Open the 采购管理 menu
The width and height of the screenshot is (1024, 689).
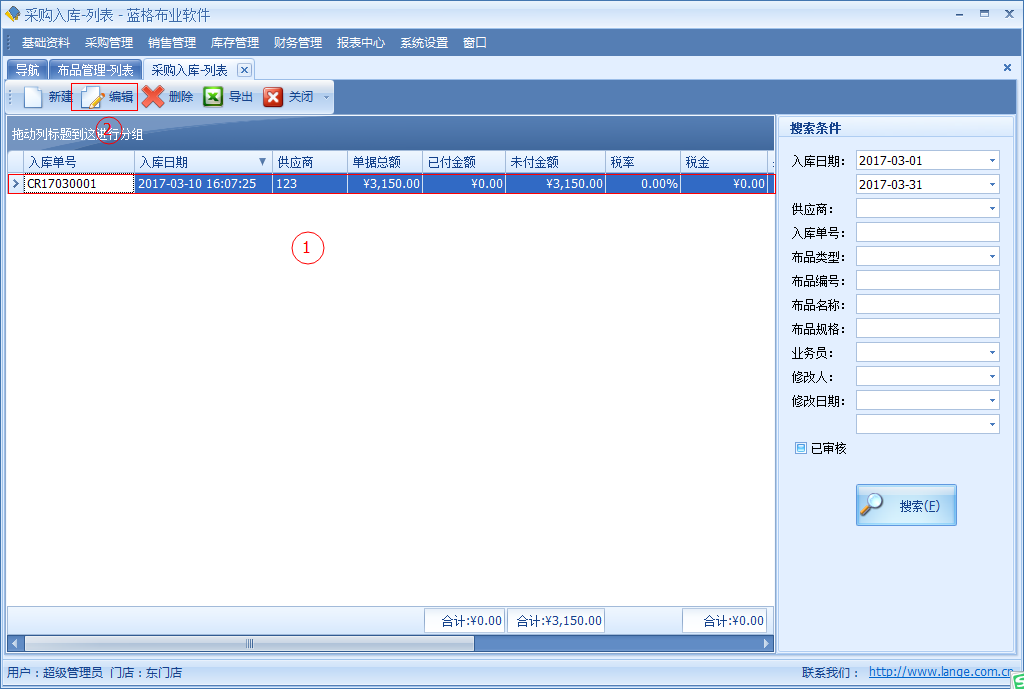pos(109,43)
